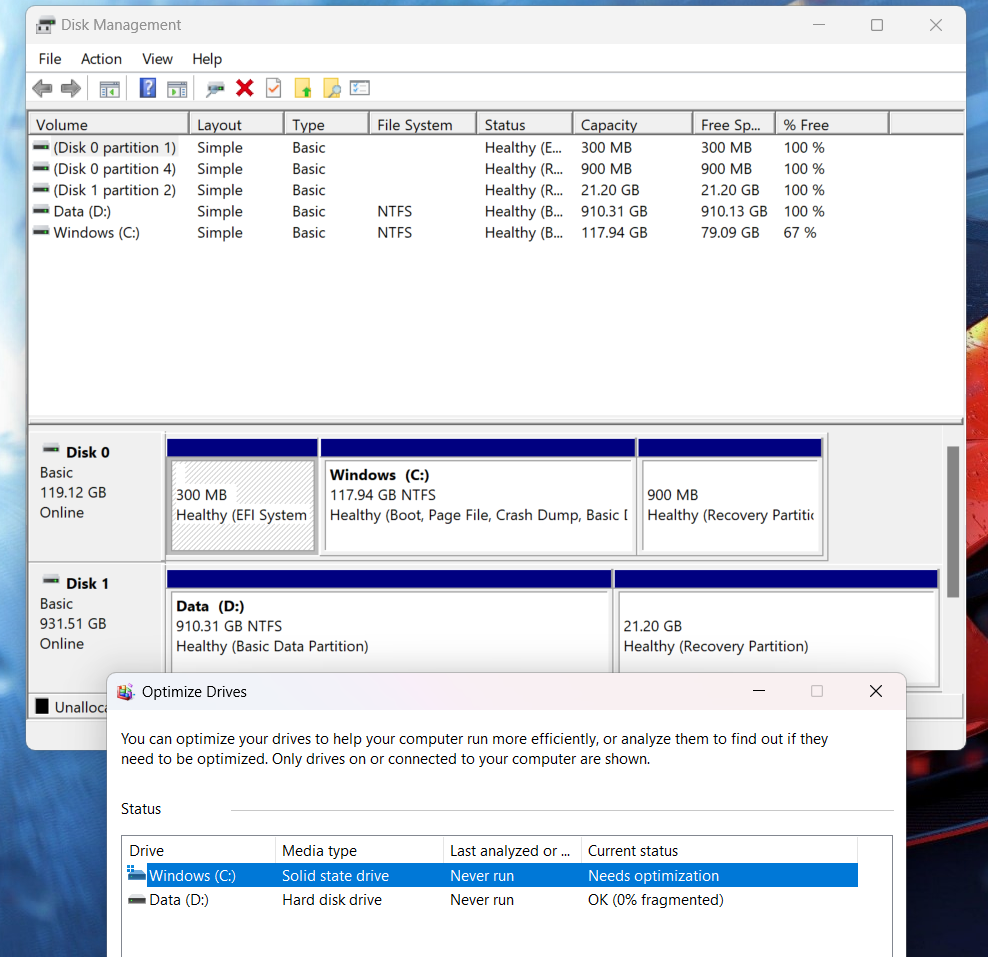Screen dimensions: 988x957
Task: Toggle the Show/Hide Console Tree toolbar icon
Action: coord(110,89)
